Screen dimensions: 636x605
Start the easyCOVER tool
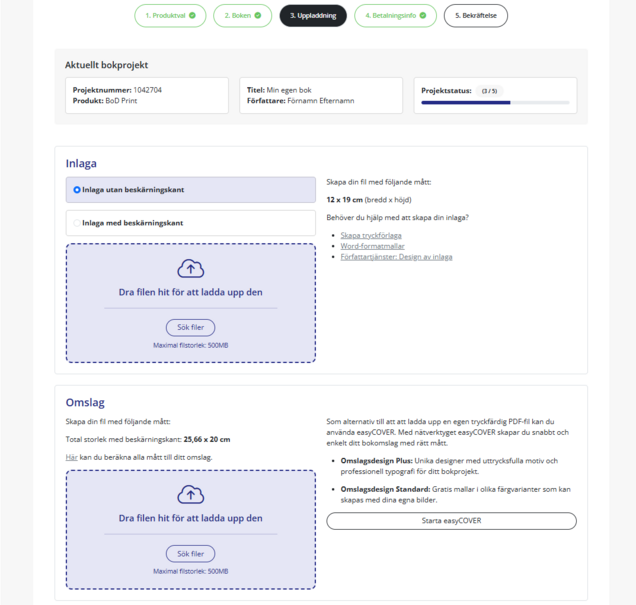(x=451, y=521)
